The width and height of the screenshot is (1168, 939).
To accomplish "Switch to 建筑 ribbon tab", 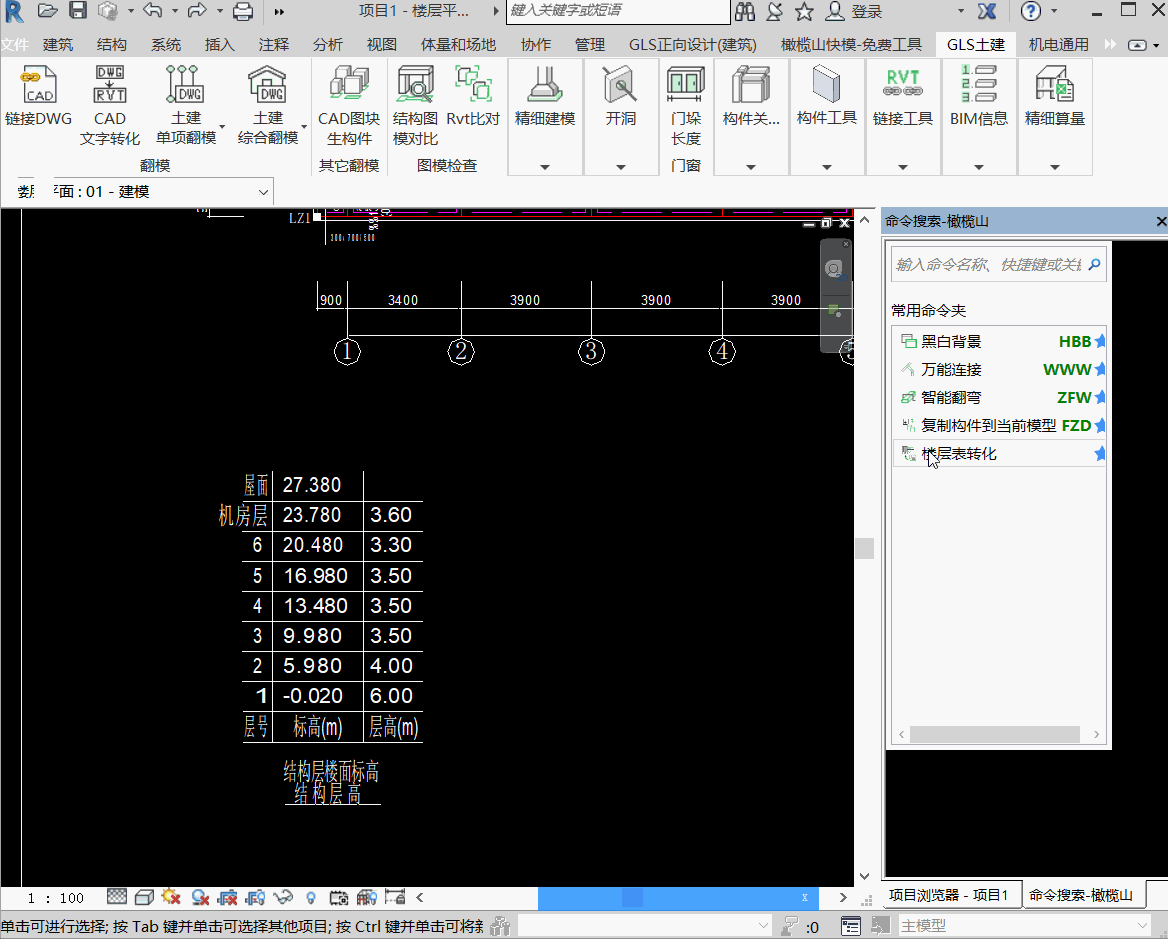I will [x=58, y=45].
